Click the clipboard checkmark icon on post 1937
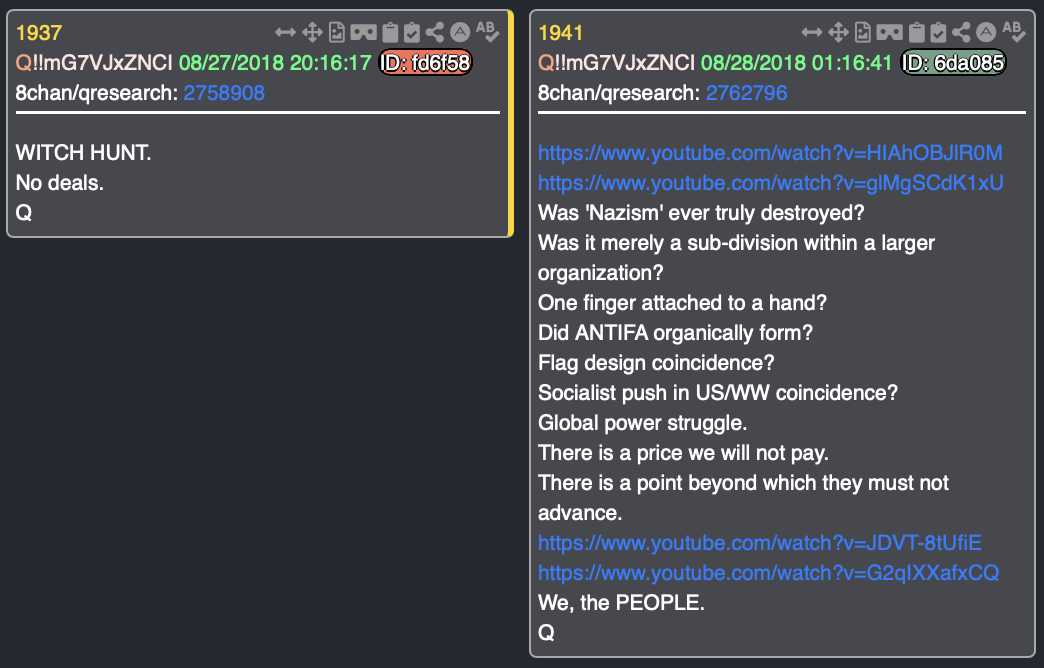This screenshot has width=1044, height=668. (x=412, y=32)
